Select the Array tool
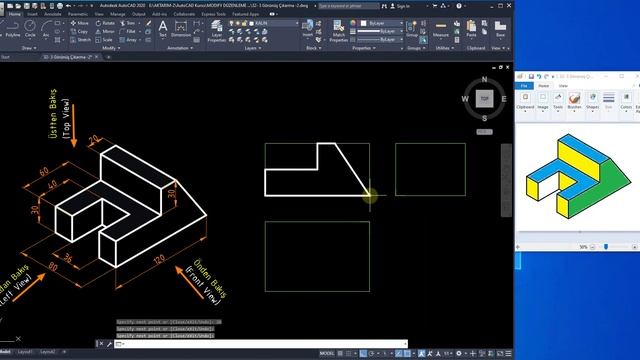The height and width of the screenshot is (360, 640). (129, 40)
